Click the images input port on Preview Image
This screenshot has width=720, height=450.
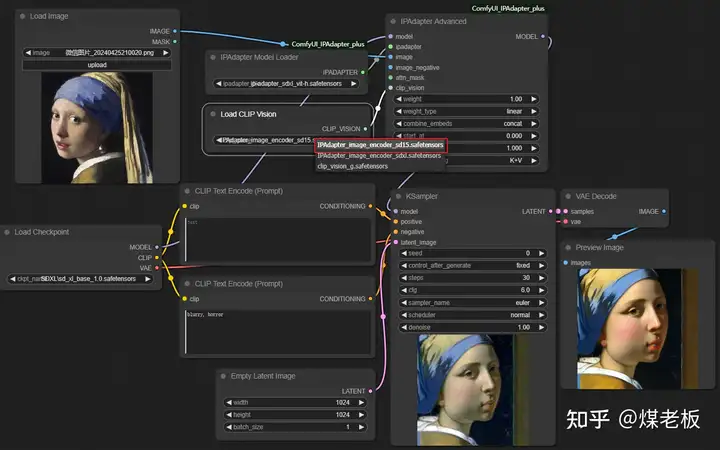[566, 263]
